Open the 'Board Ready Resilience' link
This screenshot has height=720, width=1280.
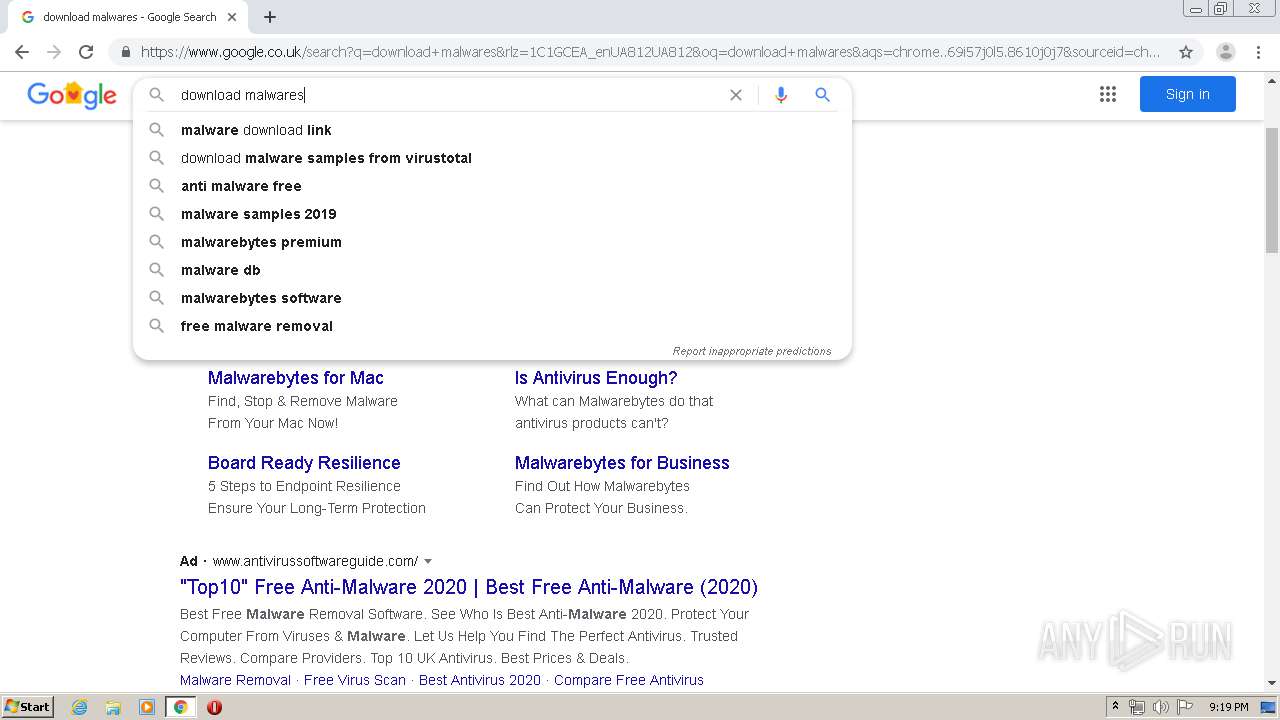pyautogui.click(x=304, y=463)
